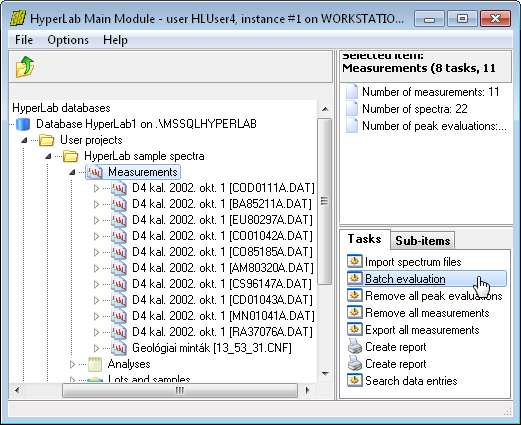Click the Batch evaluation task icon

[354, 278]
